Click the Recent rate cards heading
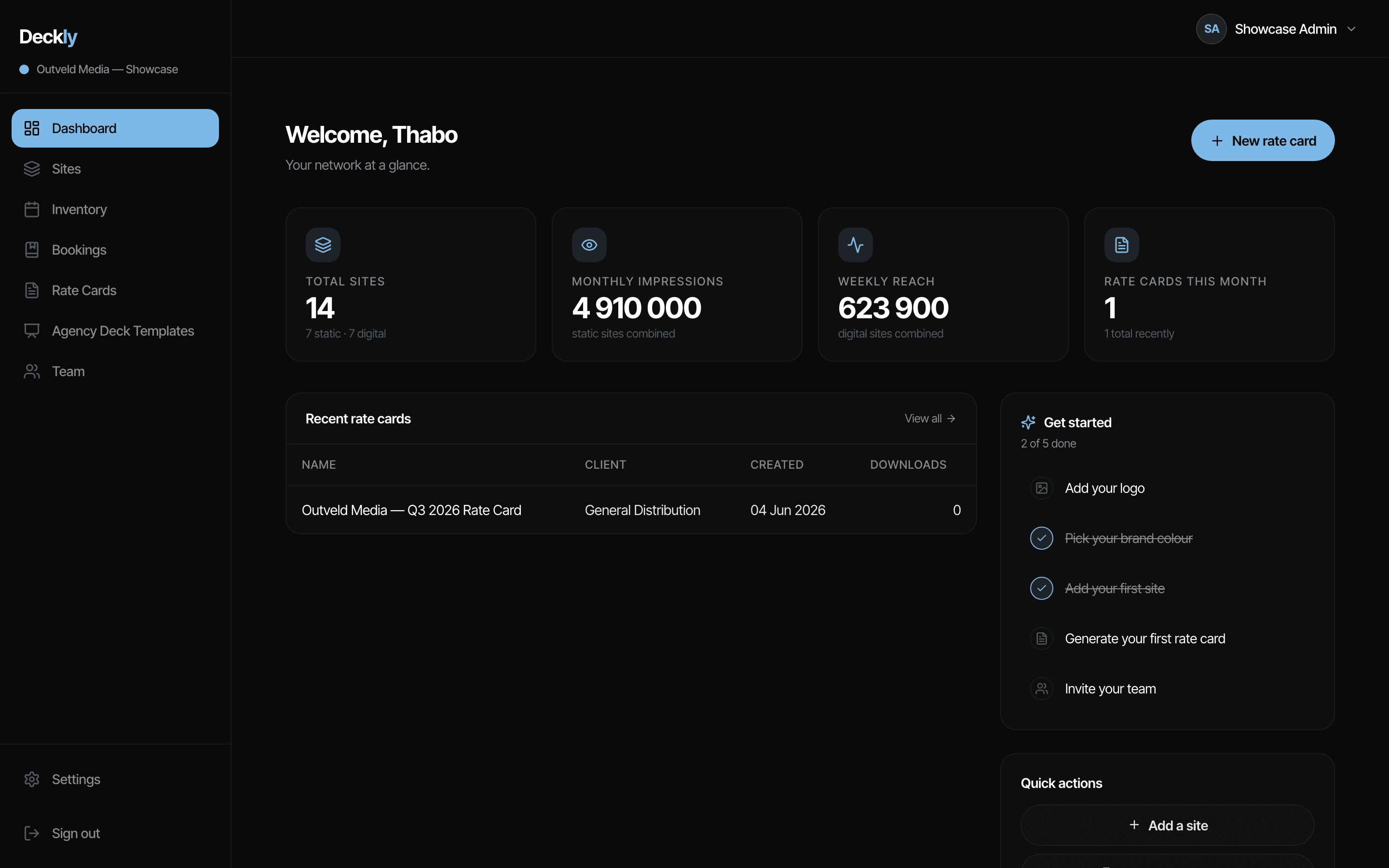Image resolution: width=1389 pixels, height=868 pixels. tap(357, 419)
